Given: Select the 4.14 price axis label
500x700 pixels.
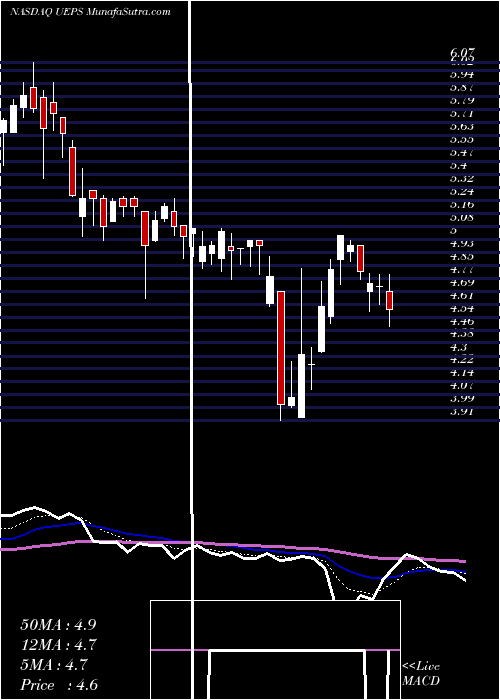Looking at the screenshot, I should pos(462,373).
